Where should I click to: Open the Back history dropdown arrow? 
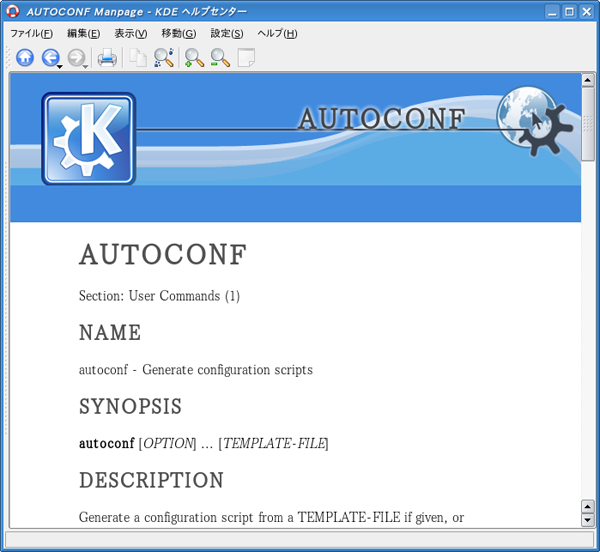[60, 67]
